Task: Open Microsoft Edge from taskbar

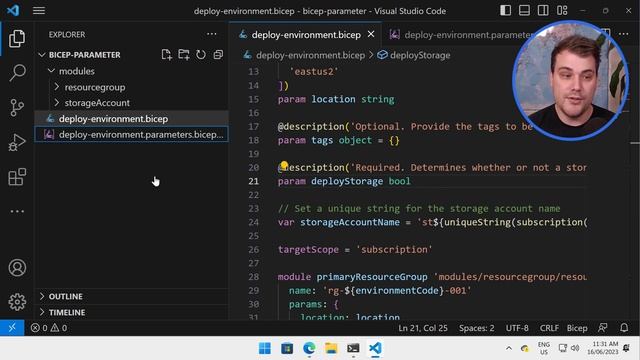Action: click(x=309, y=348)
